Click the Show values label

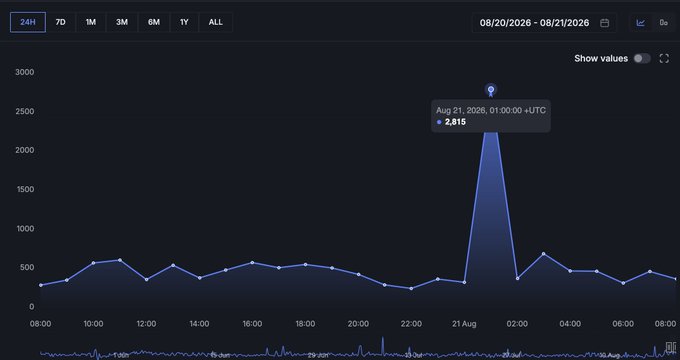click(601, 59)
